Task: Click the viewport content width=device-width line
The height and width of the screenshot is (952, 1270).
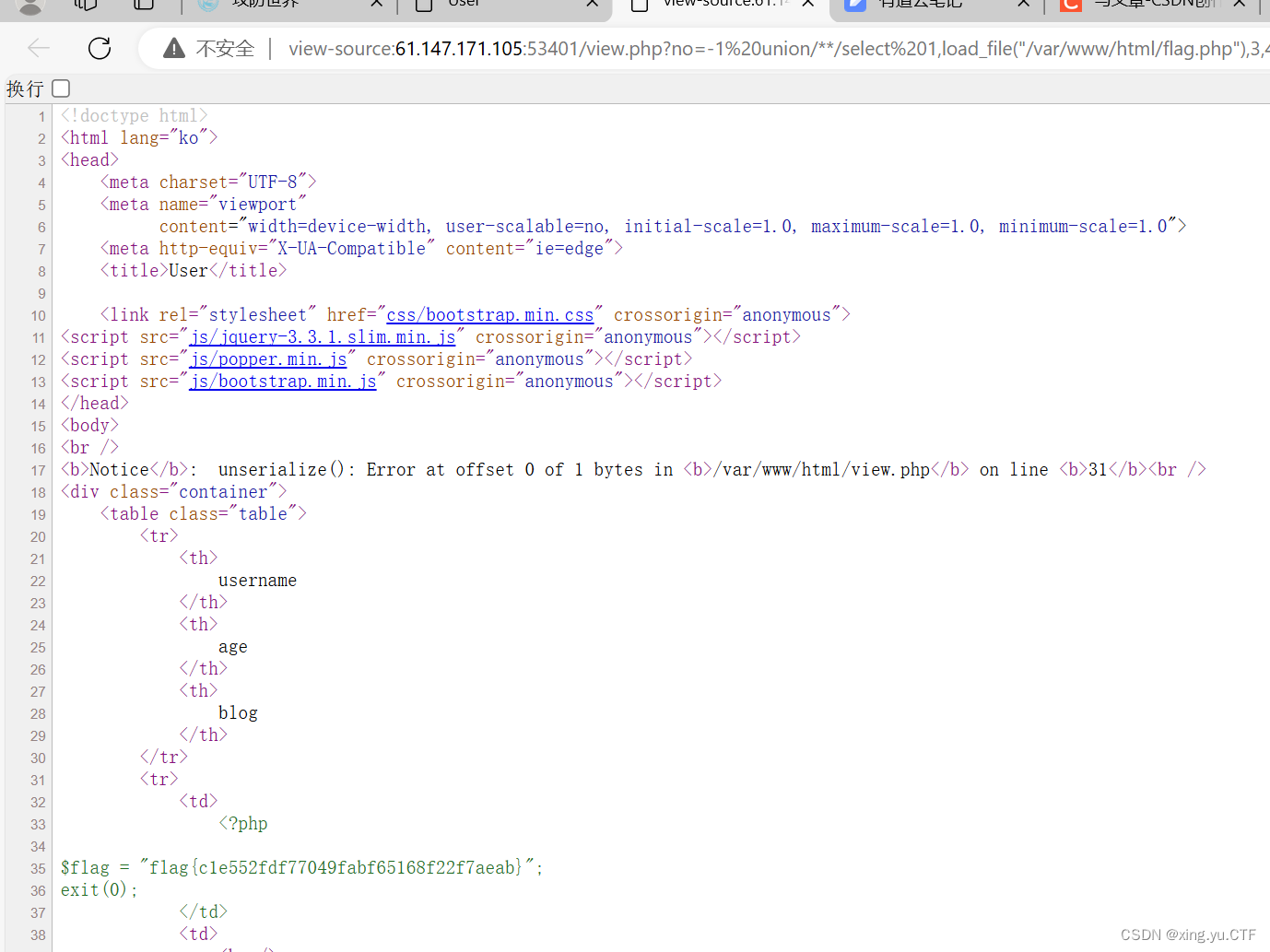Action: point(673,227)
